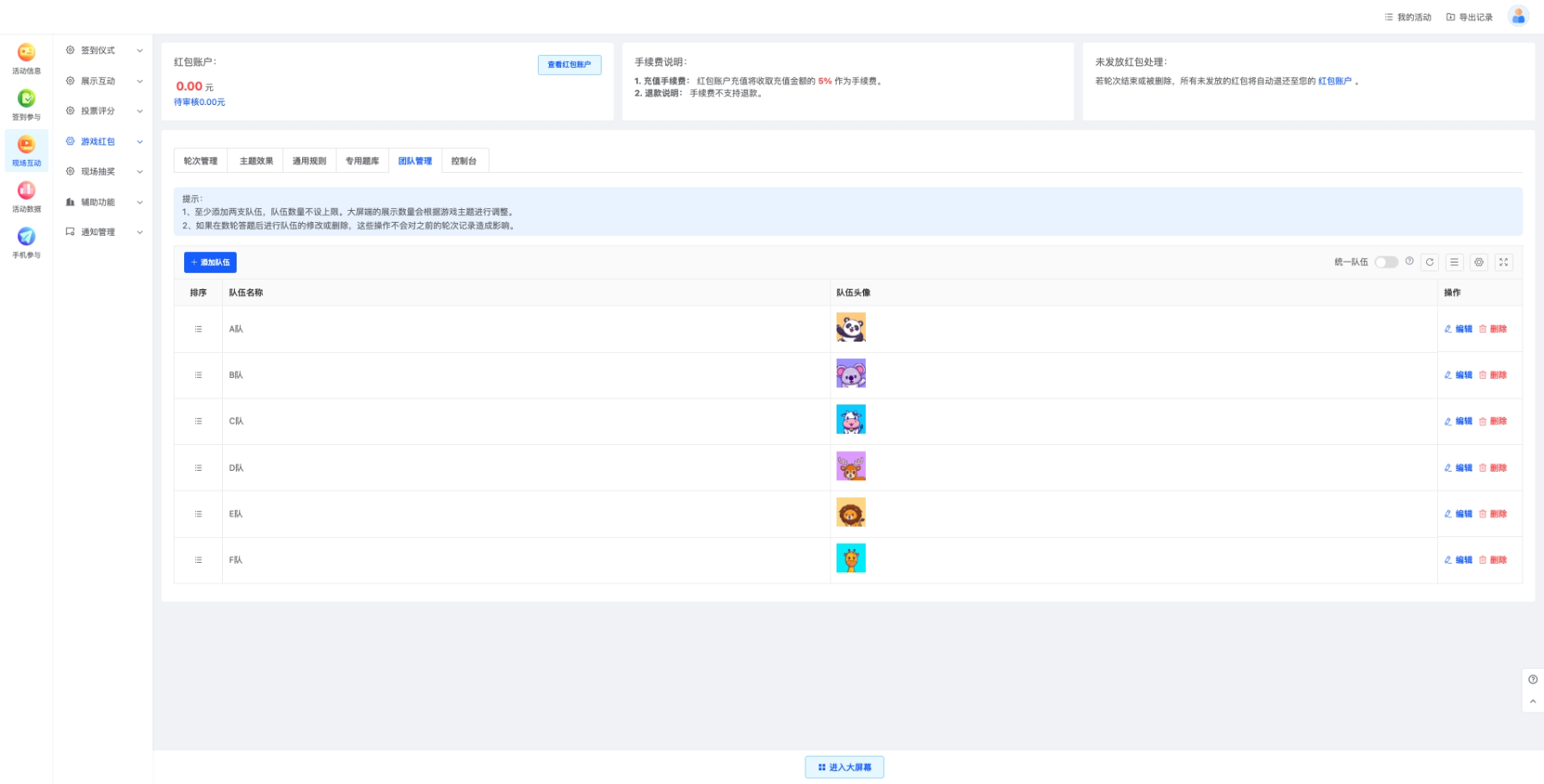Click the A队 panda avatar thumbnail
The width and height of the screenshot is (1544, 784).
pyautogui.click(x=850, y=328)
